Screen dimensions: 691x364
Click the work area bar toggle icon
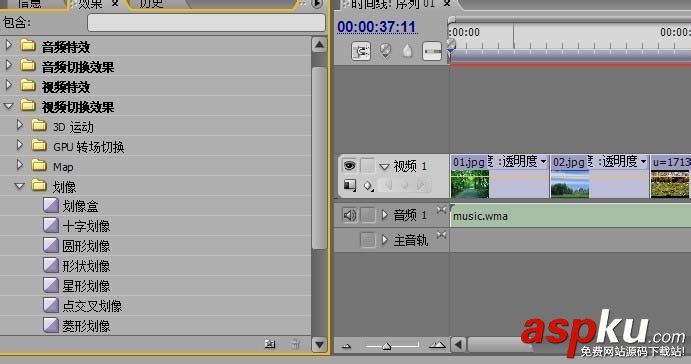click(x=432, y=52)
